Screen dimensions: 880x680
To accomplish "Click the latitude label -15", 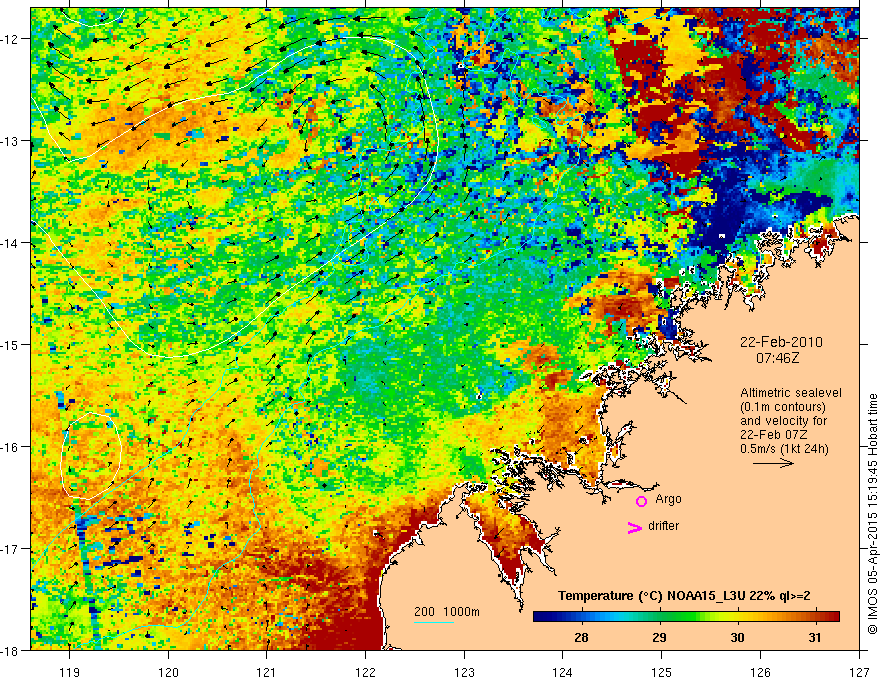I will [x=10, y=344].
